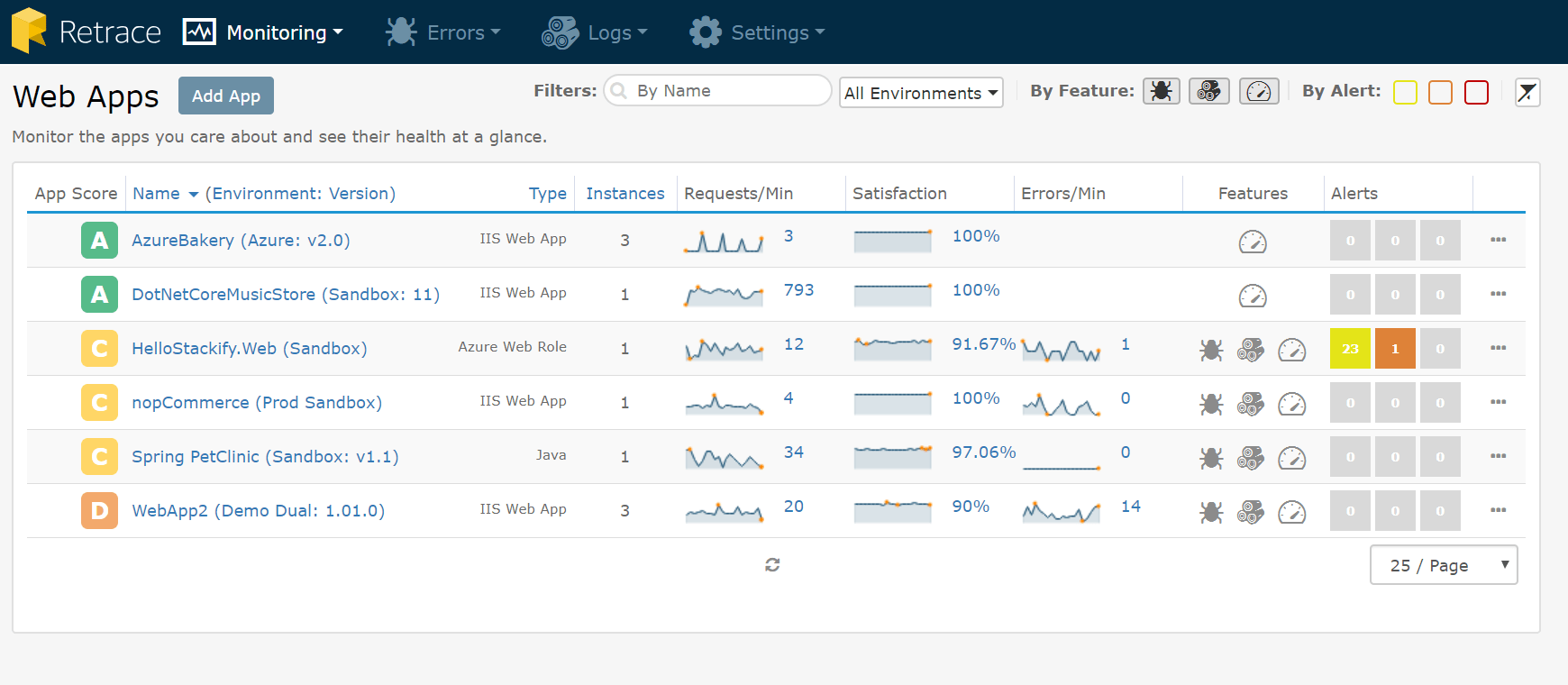Focus the By Name filter field

[x=717, y=90]
